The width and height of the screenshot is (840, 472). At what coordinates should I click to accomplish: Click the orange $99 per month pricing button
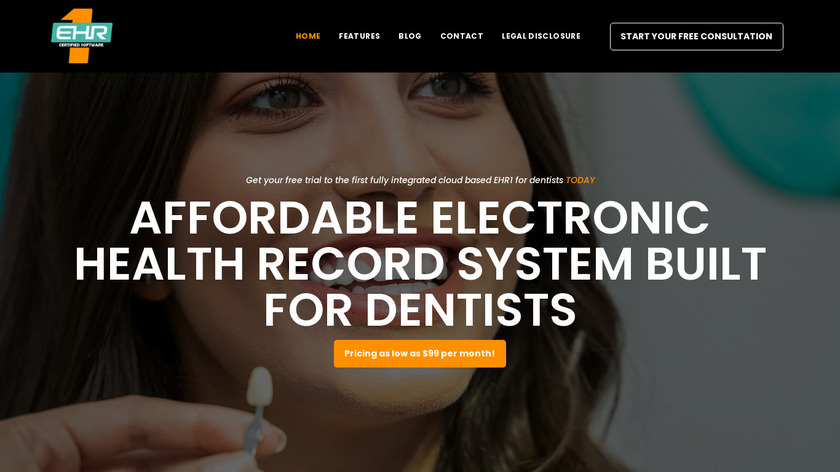[x=419, y=354]
